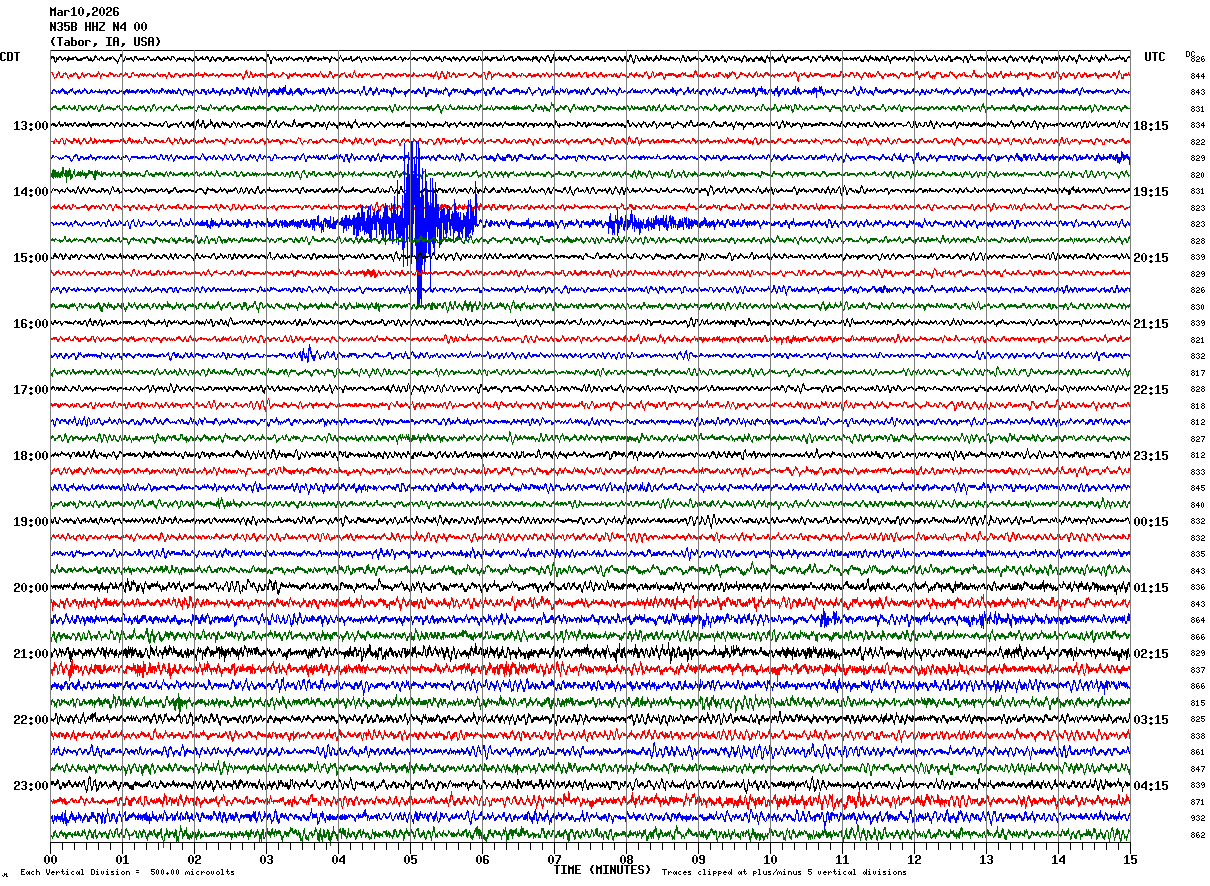The image size is (1210, 886).
Task: Click the DC offset value 871
Action: 1197,802
